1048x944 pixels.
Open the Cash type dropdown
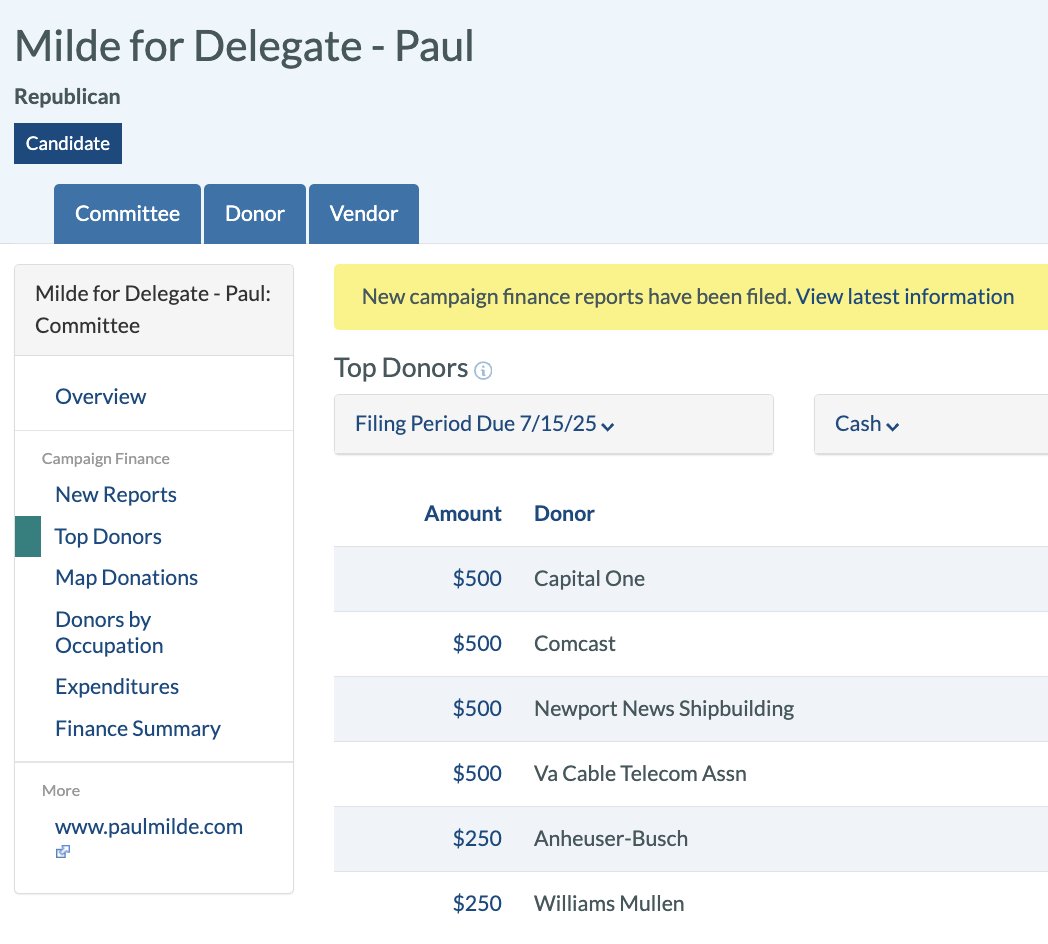click(930, 424)
